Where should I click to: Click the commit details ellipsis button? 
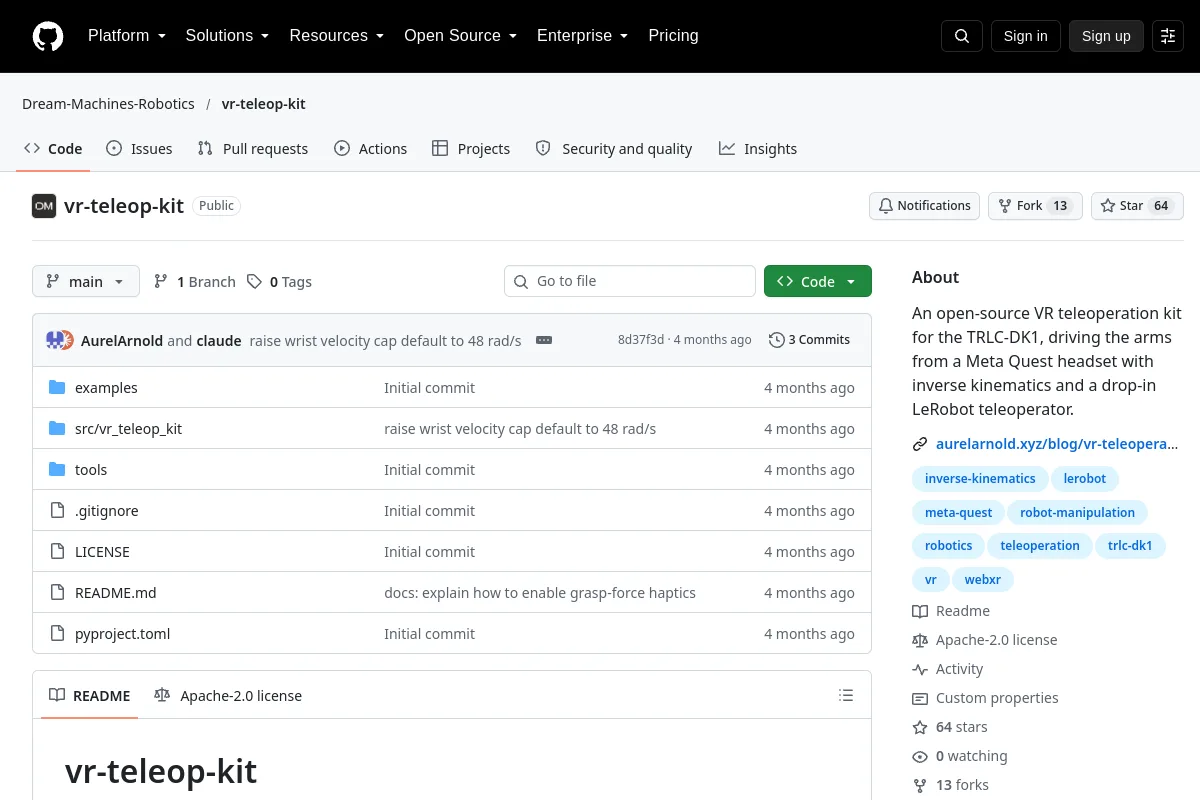[x=544, y=340]
